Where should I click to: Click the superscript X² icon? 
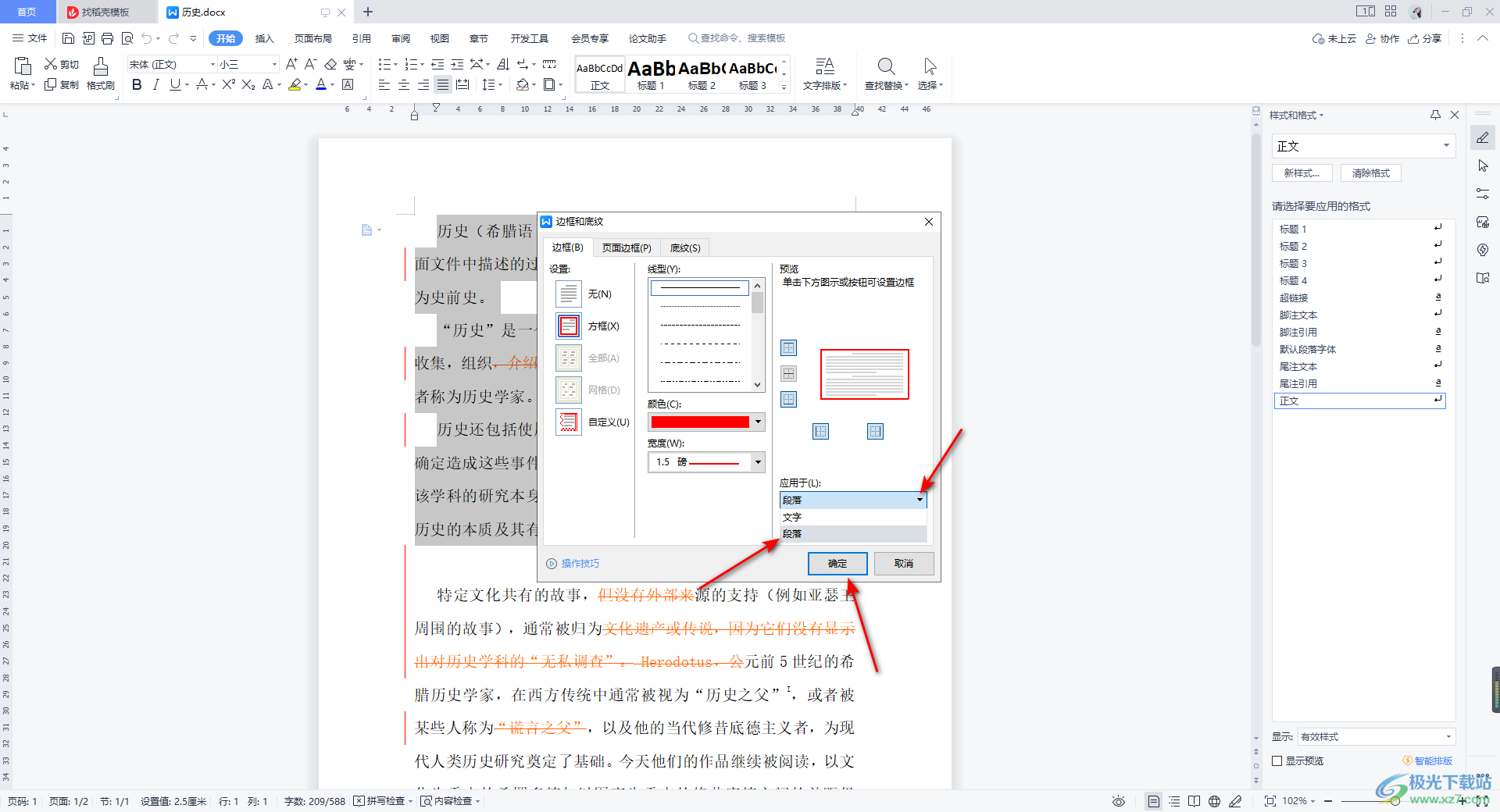[228, 84]
